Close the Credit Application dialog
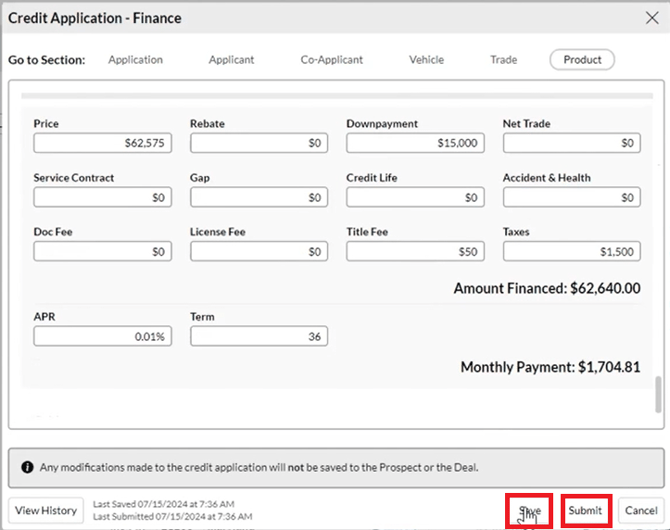The image size is (670, 530). pos(653,18)
